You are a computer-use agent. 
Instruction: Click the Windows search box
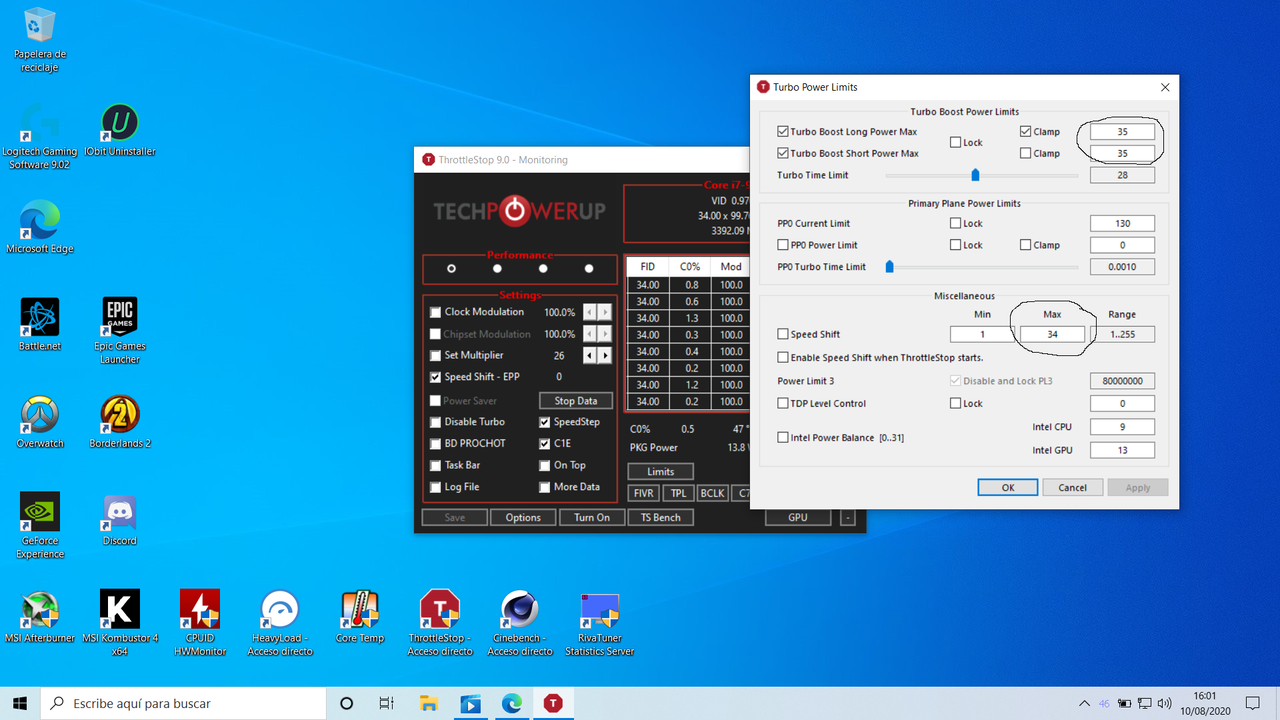click(x=184, y=703)
